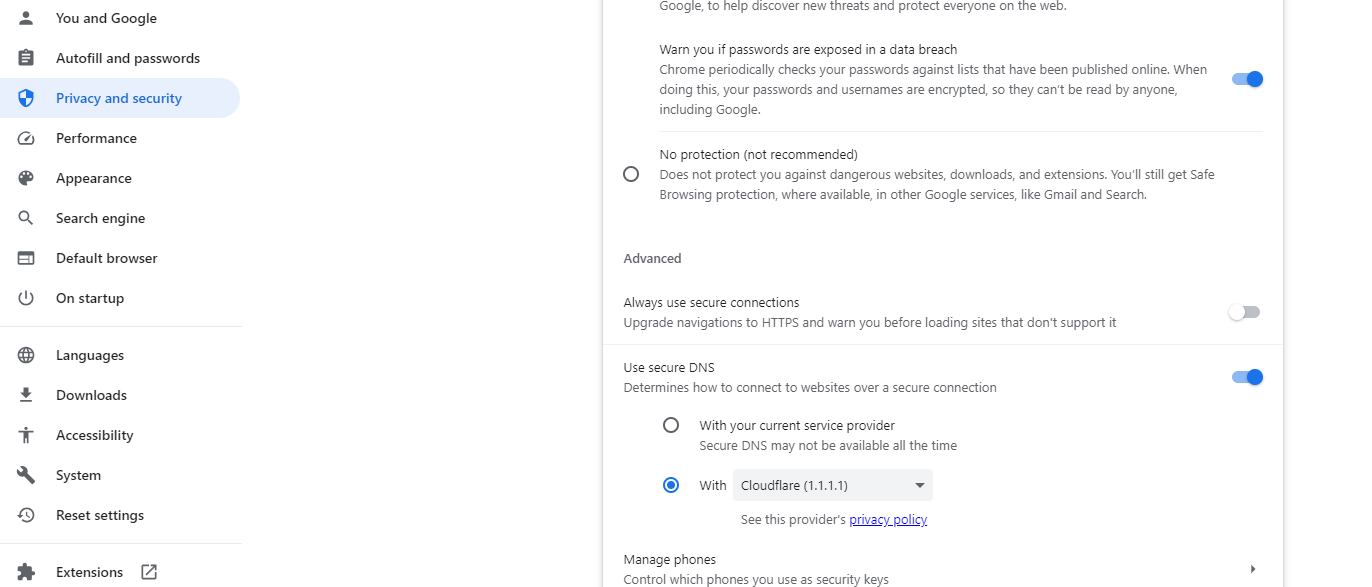This screenshot has height=587, width=1372.
Task: Select the Privacy and security shield icon
Action: click(24, 97)
